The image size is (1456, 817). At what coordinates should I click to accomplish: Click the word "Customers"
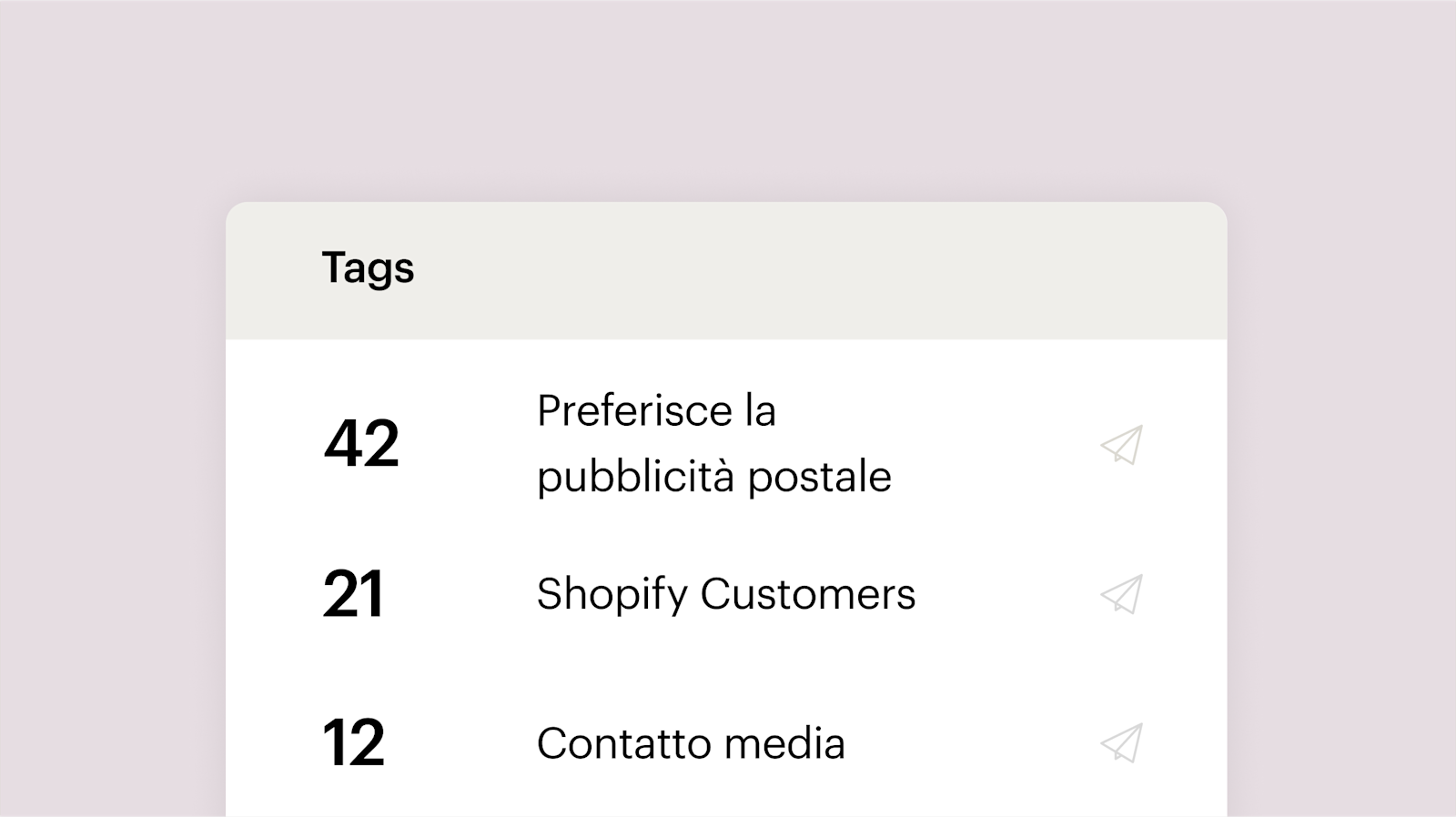click(x=807, y=595)
